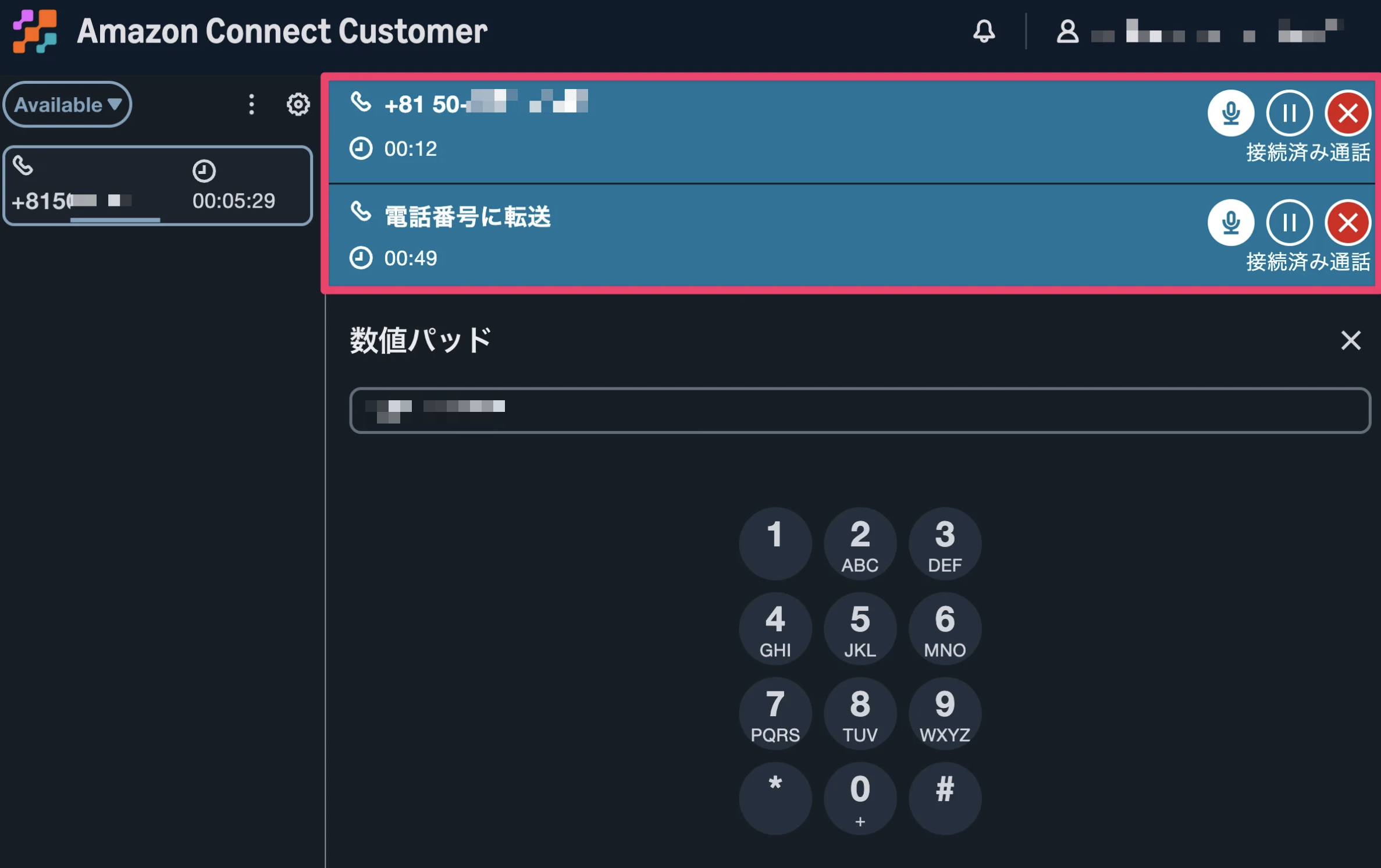
Task: Mute microphone on the +81 50 call
Action: 1230,113
